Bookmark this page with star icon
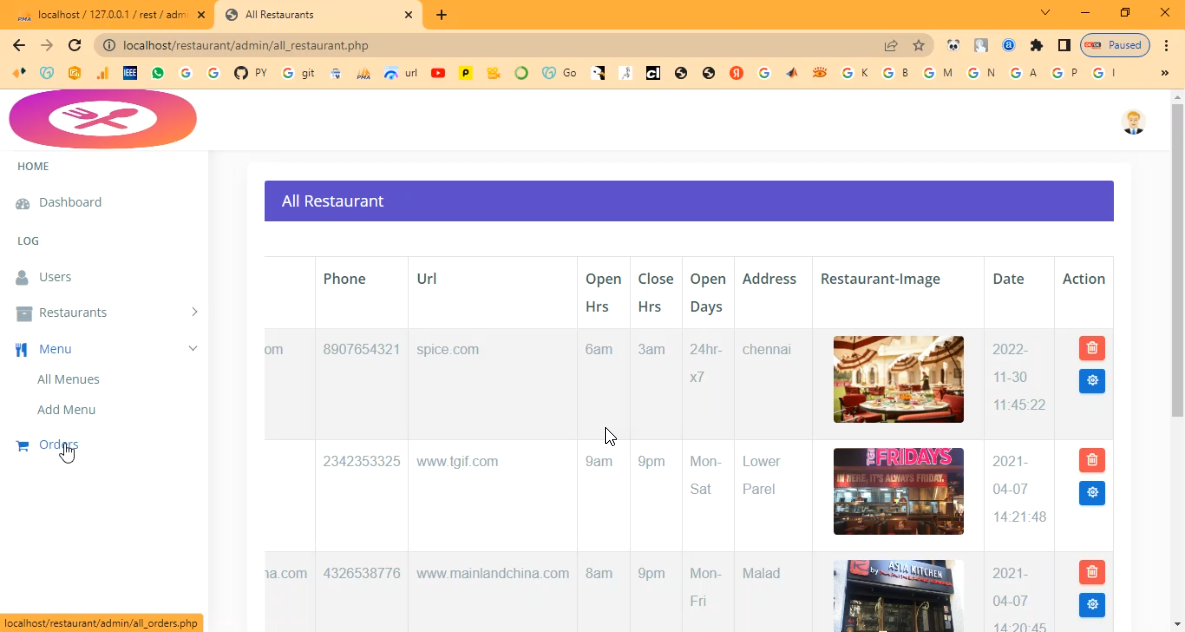This screenshot has height=632, width=1185. click(918, 45)
